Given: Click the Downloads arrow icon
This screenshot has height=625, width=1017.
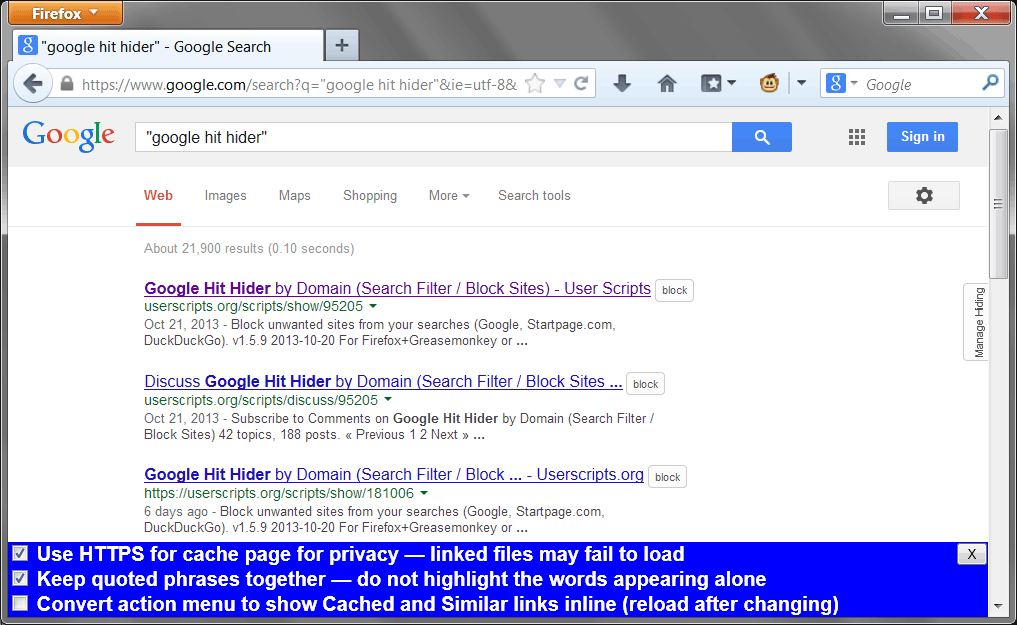Looking at the screenshot, I should pyautogui.click(x=622, y=84).
